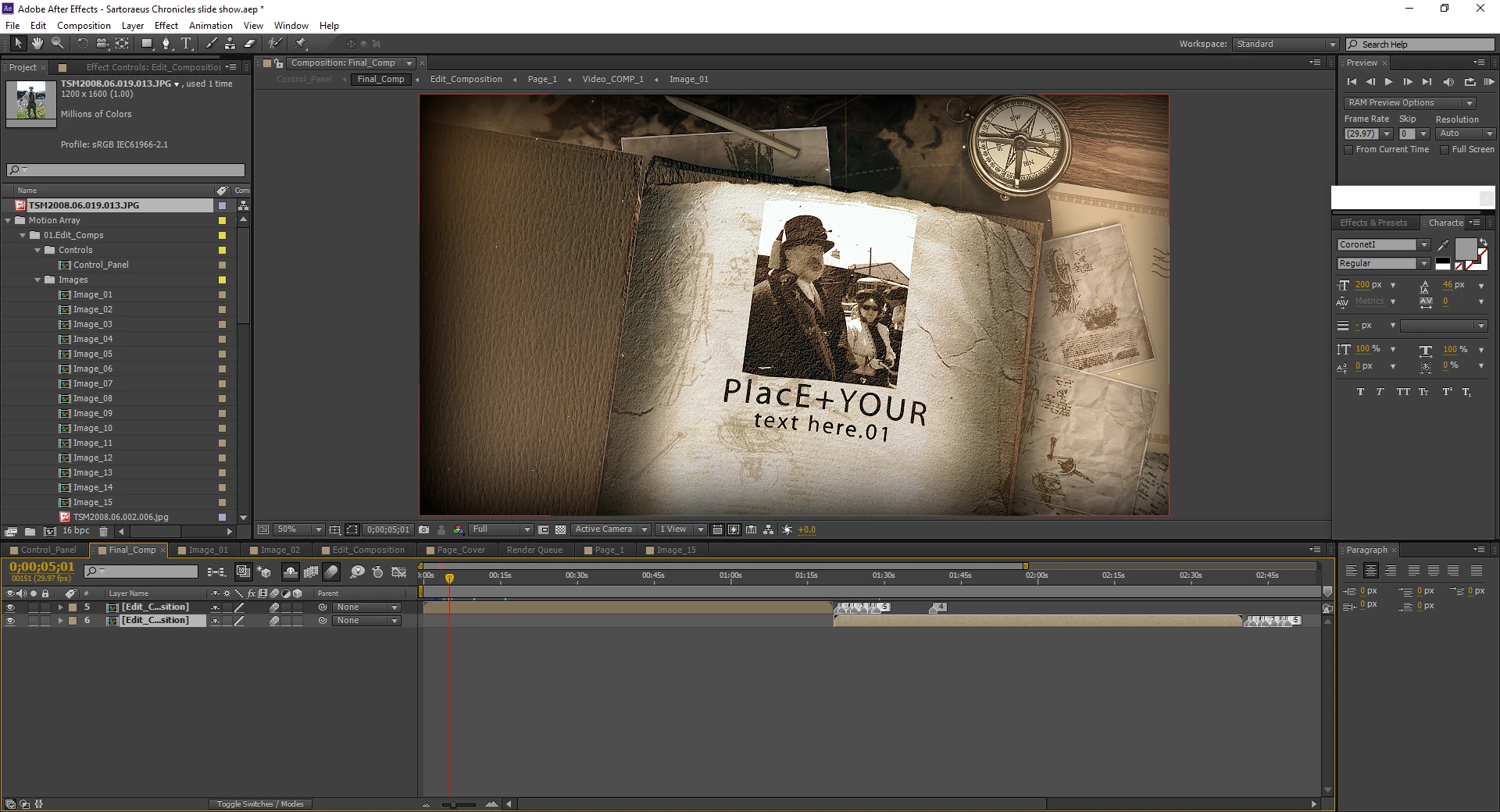Screen dimensions: 1500x812
Task: Open the Animation menu
Action: coord(211,26)
